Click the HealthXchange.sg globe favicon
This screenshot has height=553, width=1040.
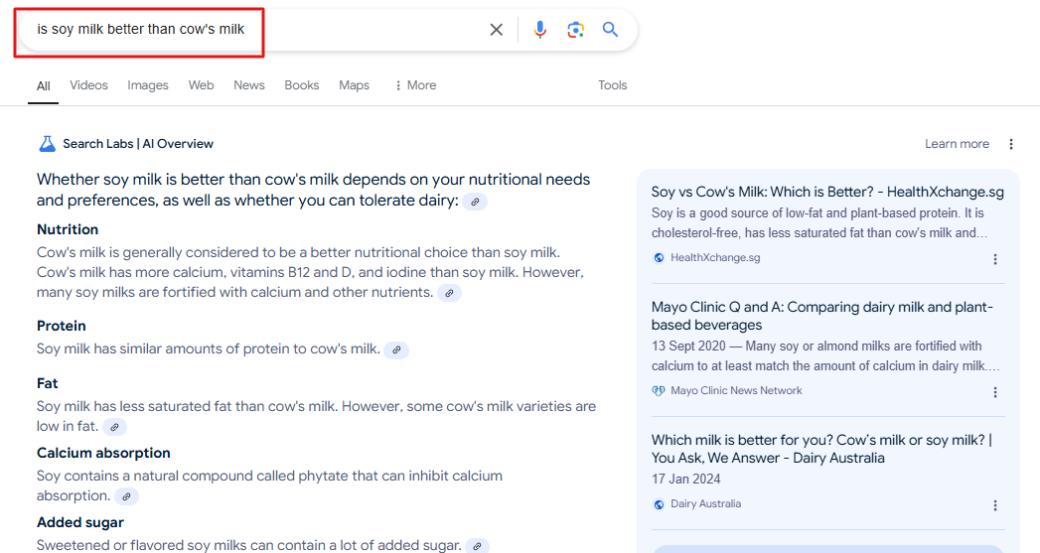coord(659,258)
